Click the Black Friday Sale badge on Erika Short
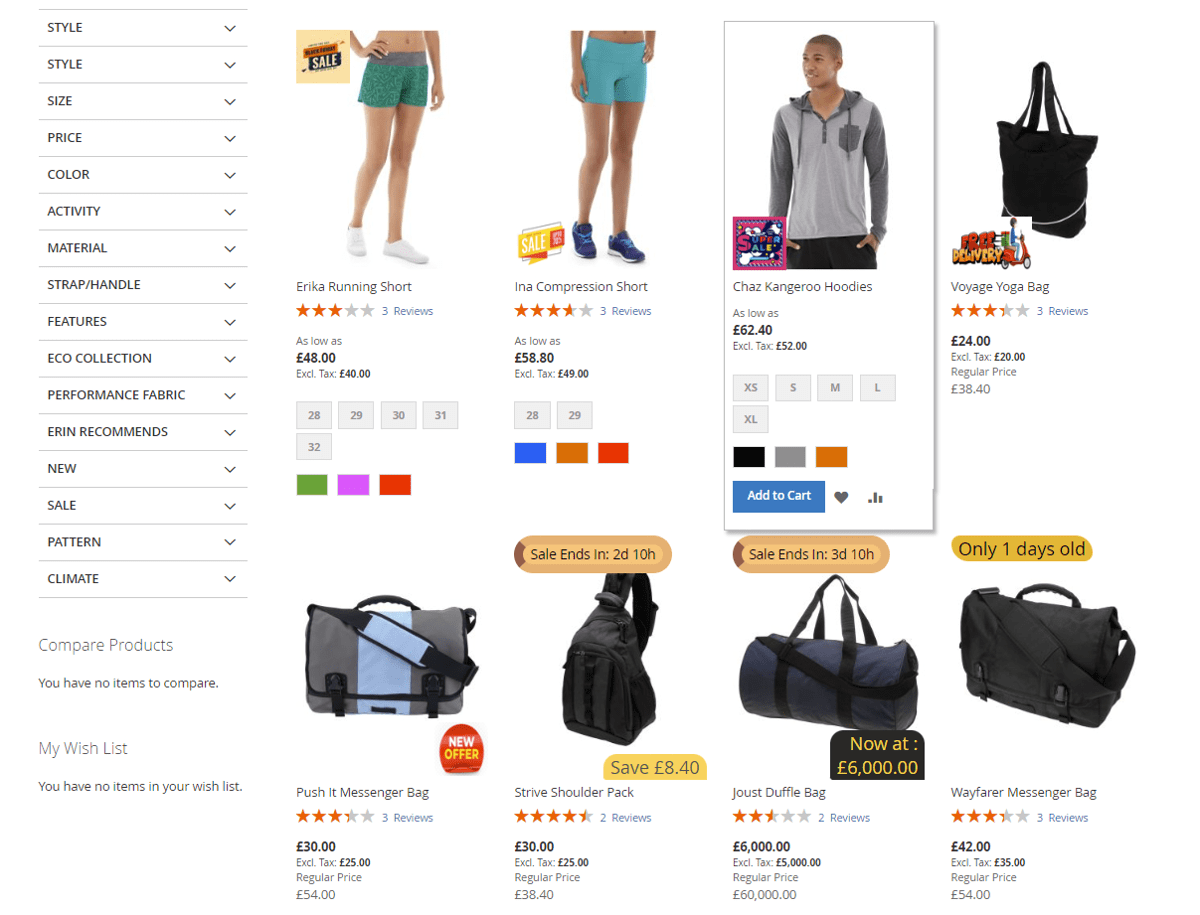1200x915 pixels. [323, 56]
